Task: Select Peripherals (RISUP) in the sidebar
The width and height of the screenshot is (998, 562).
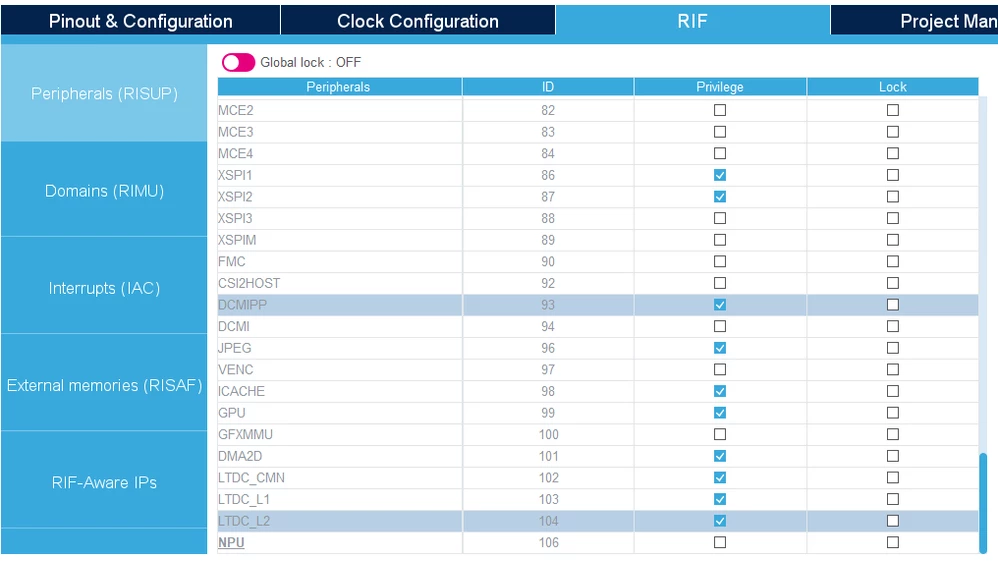Action: (x=104, y=94)
